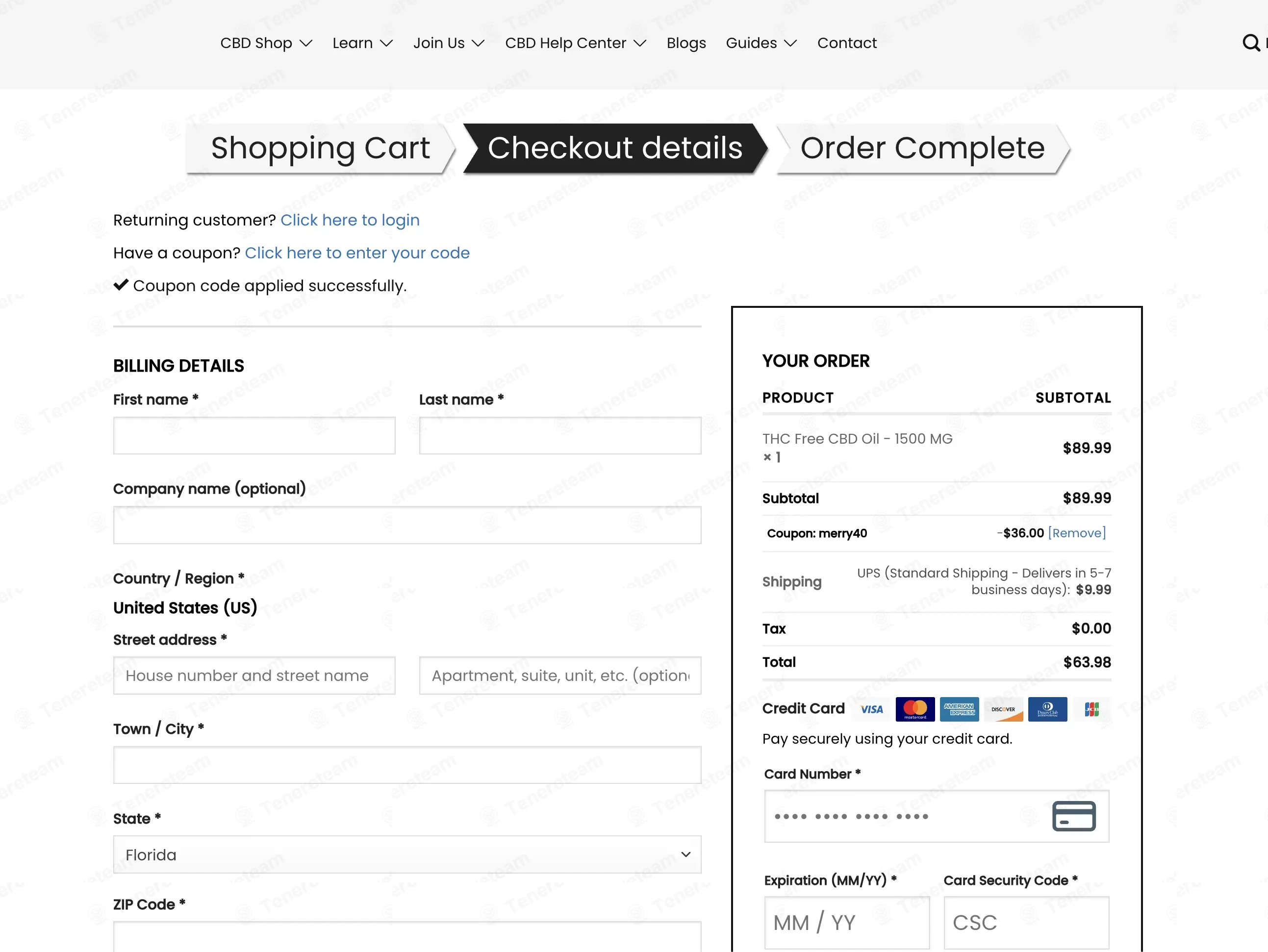Image resolution: width=1268 pixels, height=952 pixels.
Task: Click the JCB card logo
Action: tap(1091, 709)
